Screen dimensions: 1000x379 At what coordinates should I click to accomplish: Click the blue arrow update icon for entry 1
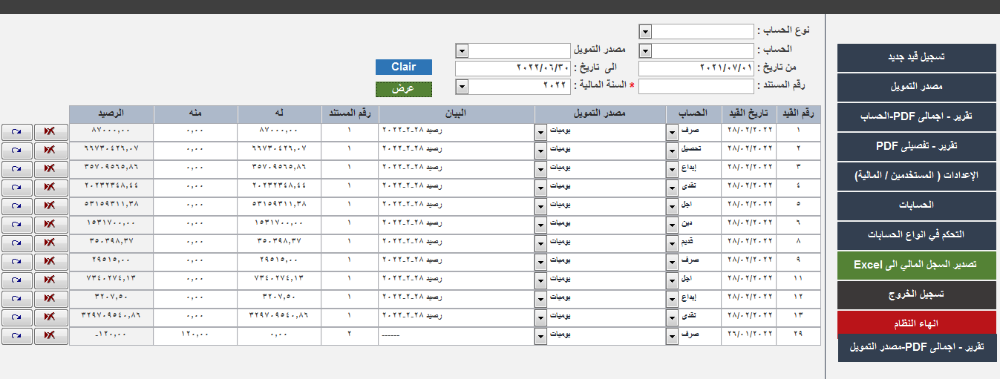click(x=17, y=132)
